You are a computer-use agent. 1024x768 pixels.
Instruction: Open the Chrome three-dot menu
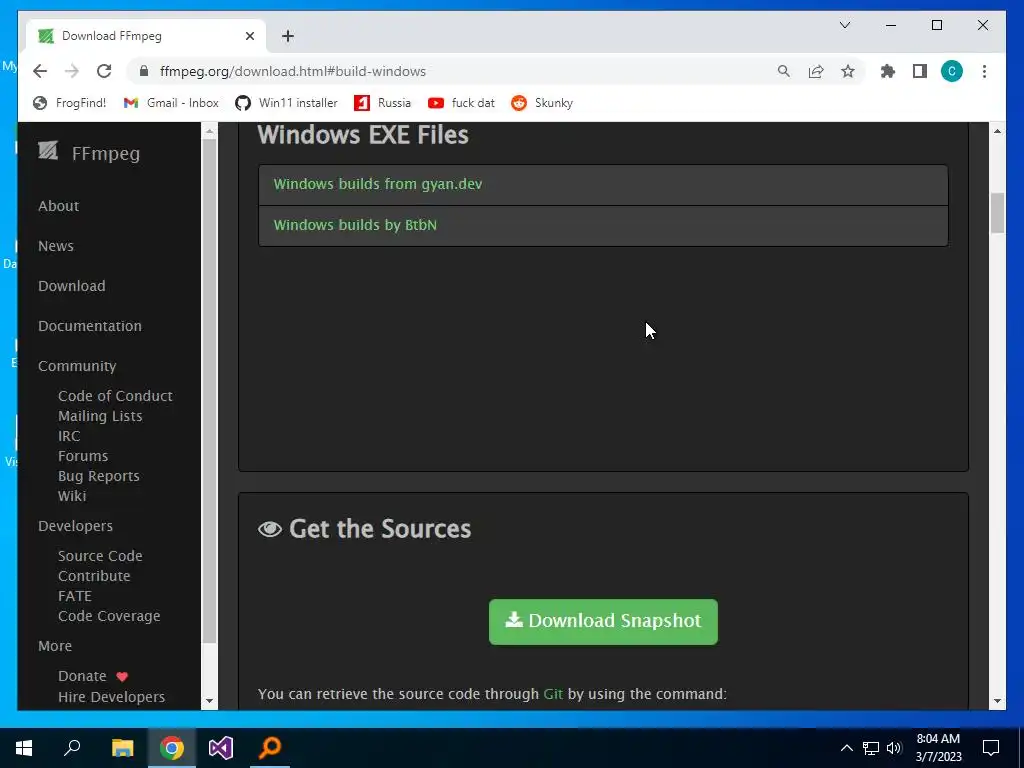point(984,71)
